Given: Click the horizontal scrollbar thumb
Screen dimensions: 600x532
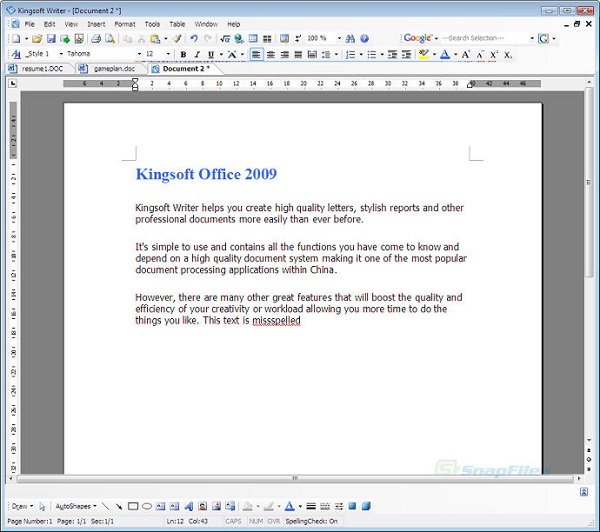Looking at the screenshot, I should [x=295, y=478].
